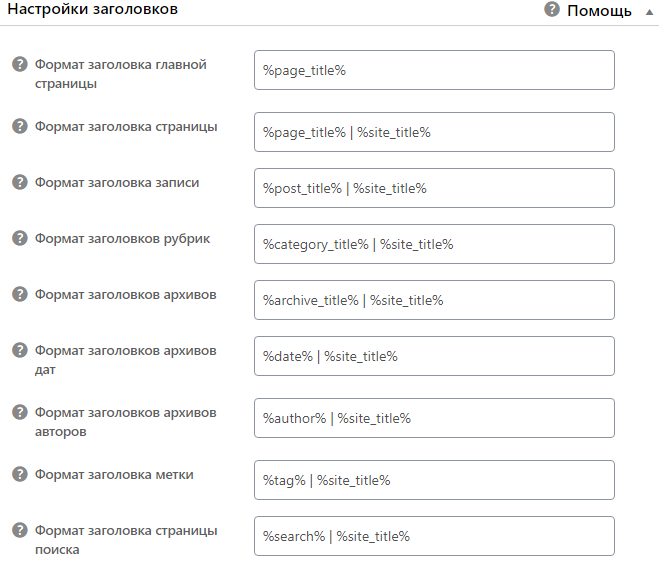Click help icon beside 'Формат заголовков архивов'
Screen dimensions: 659x566
(x=19, y=295)
